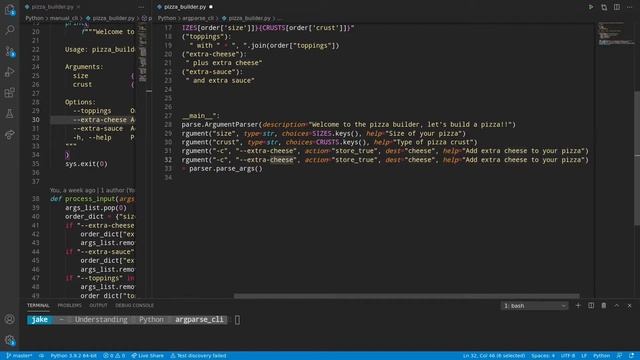Open the Source Control view
Screen dimensions: 640x360
(9, 51)
